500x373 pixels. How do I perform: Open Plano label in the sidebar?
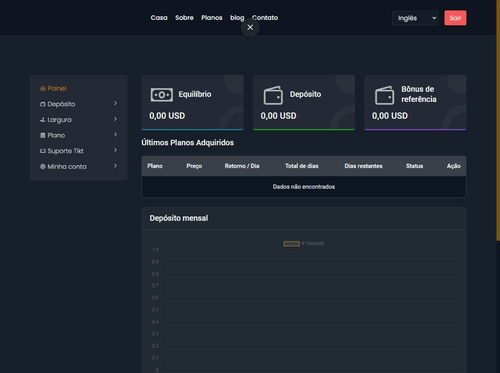click(56, 135)
